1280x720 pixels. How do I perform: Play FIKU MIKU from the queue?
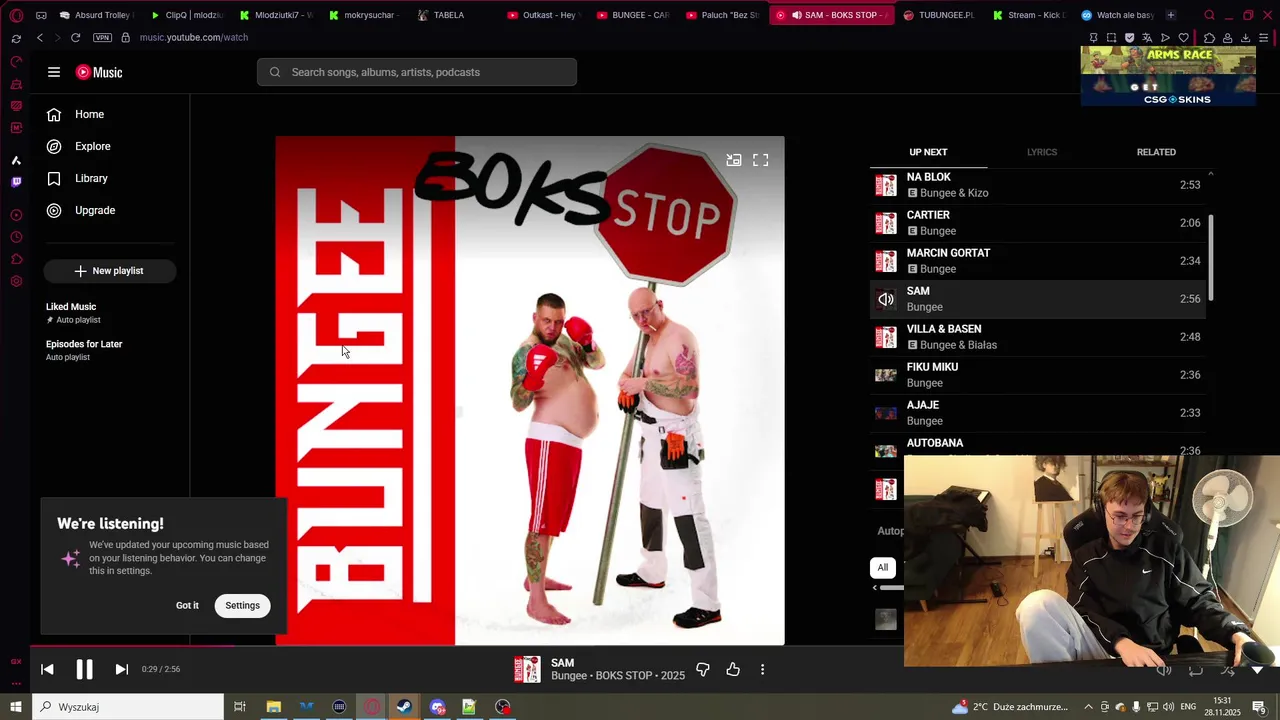coord(1038,375)
